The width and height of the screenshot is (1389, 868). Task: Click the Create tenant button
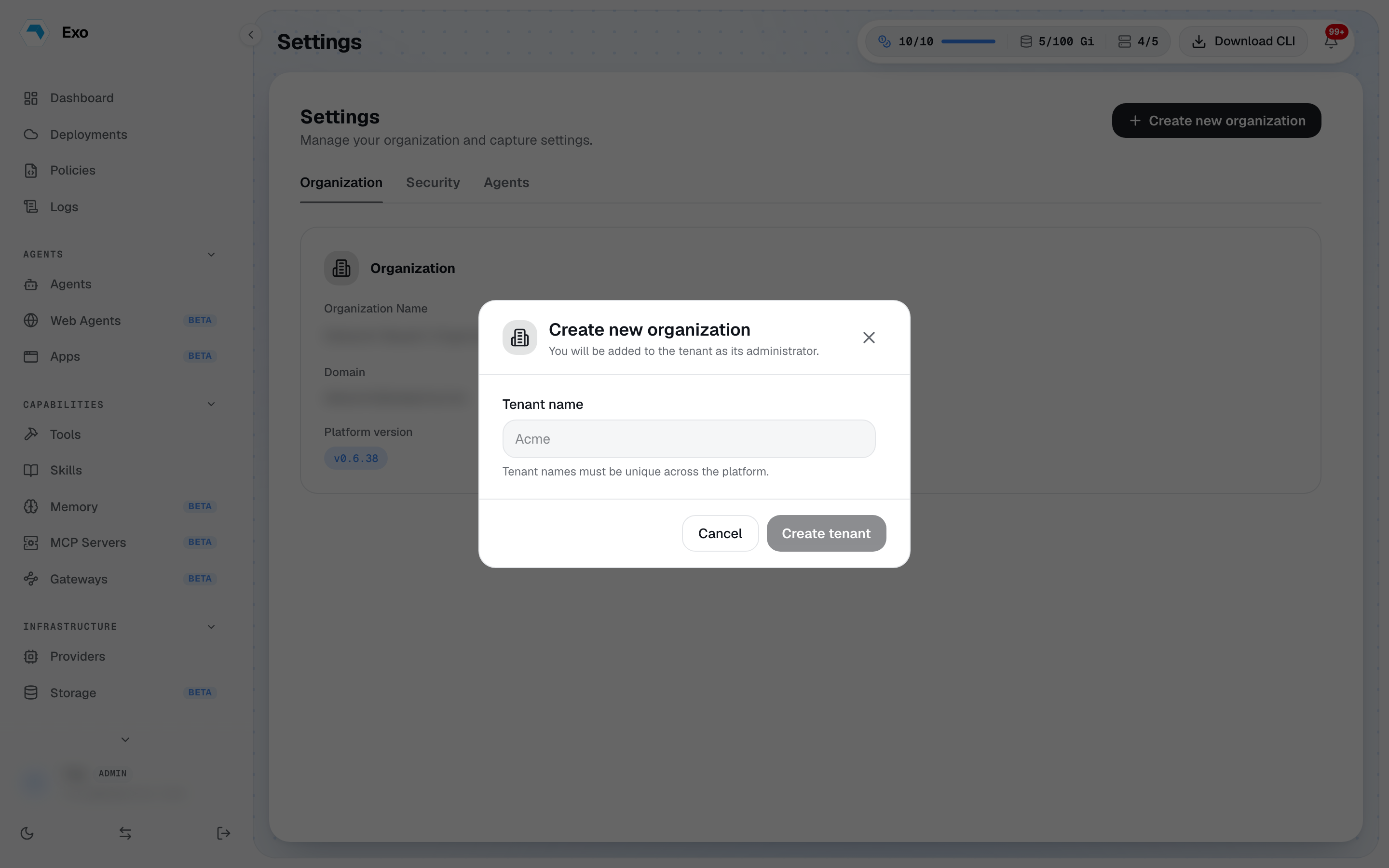(x=826, y=533)
